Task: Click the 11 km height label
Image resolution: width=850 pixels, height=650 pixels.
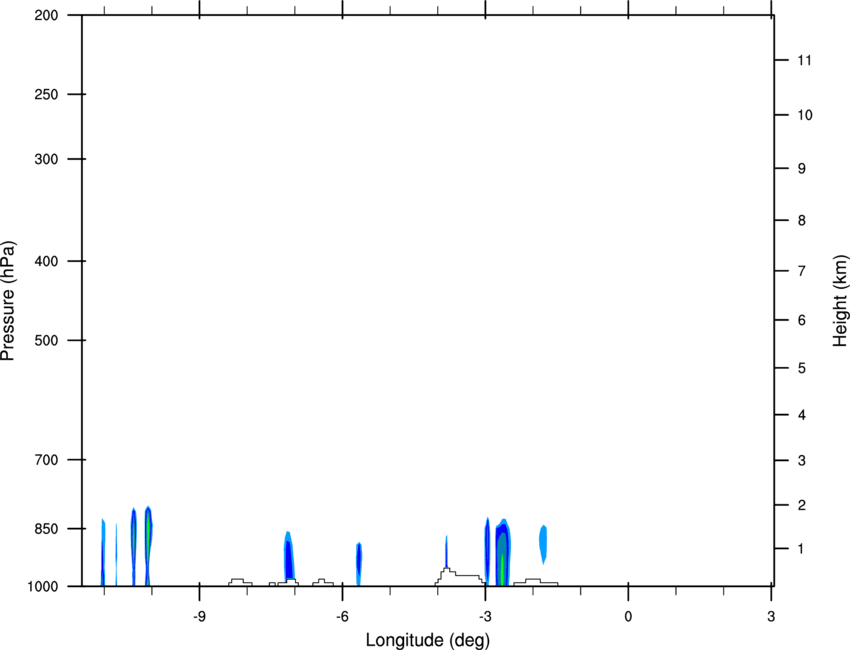Action: [x=805, y=60]
